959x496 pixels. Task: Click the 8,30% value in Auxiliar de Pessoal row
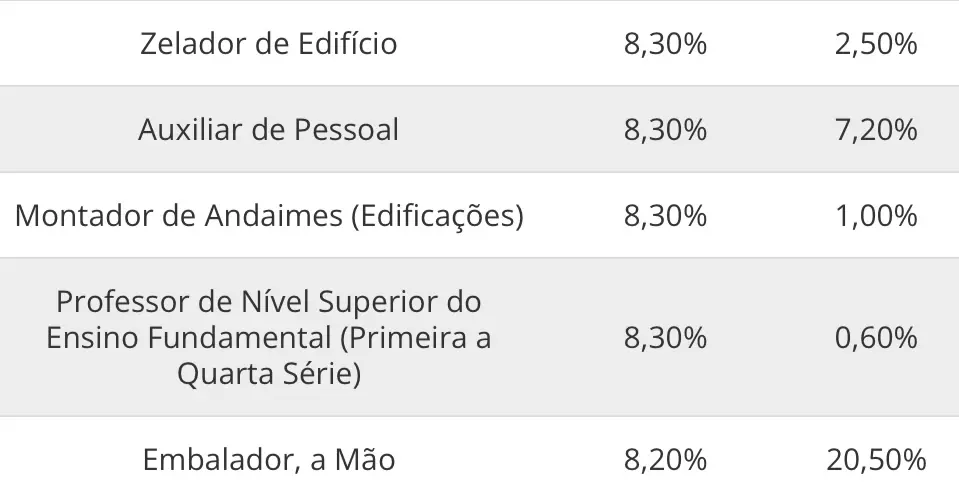tap(665, 130)
